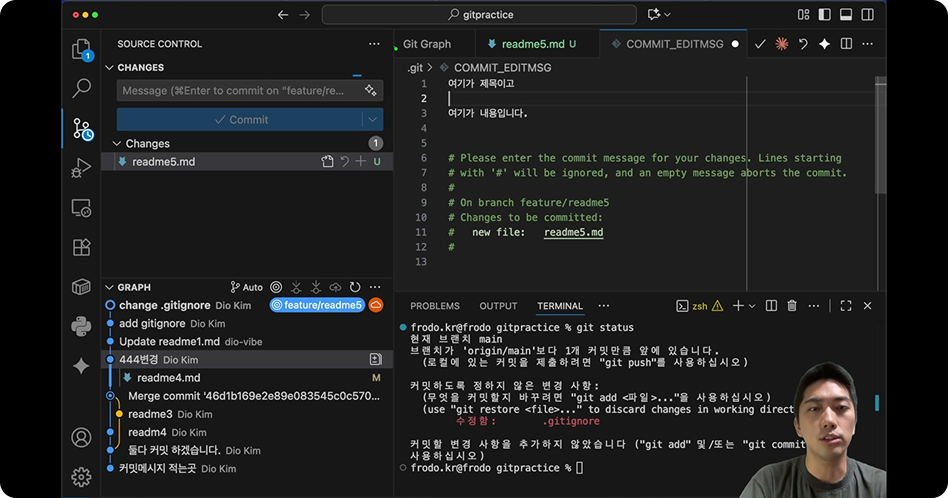Image resolution: width=948 pixels, height=498 pixels.
Task: Discard changes for readme5.md
Action: coord(344,162)
